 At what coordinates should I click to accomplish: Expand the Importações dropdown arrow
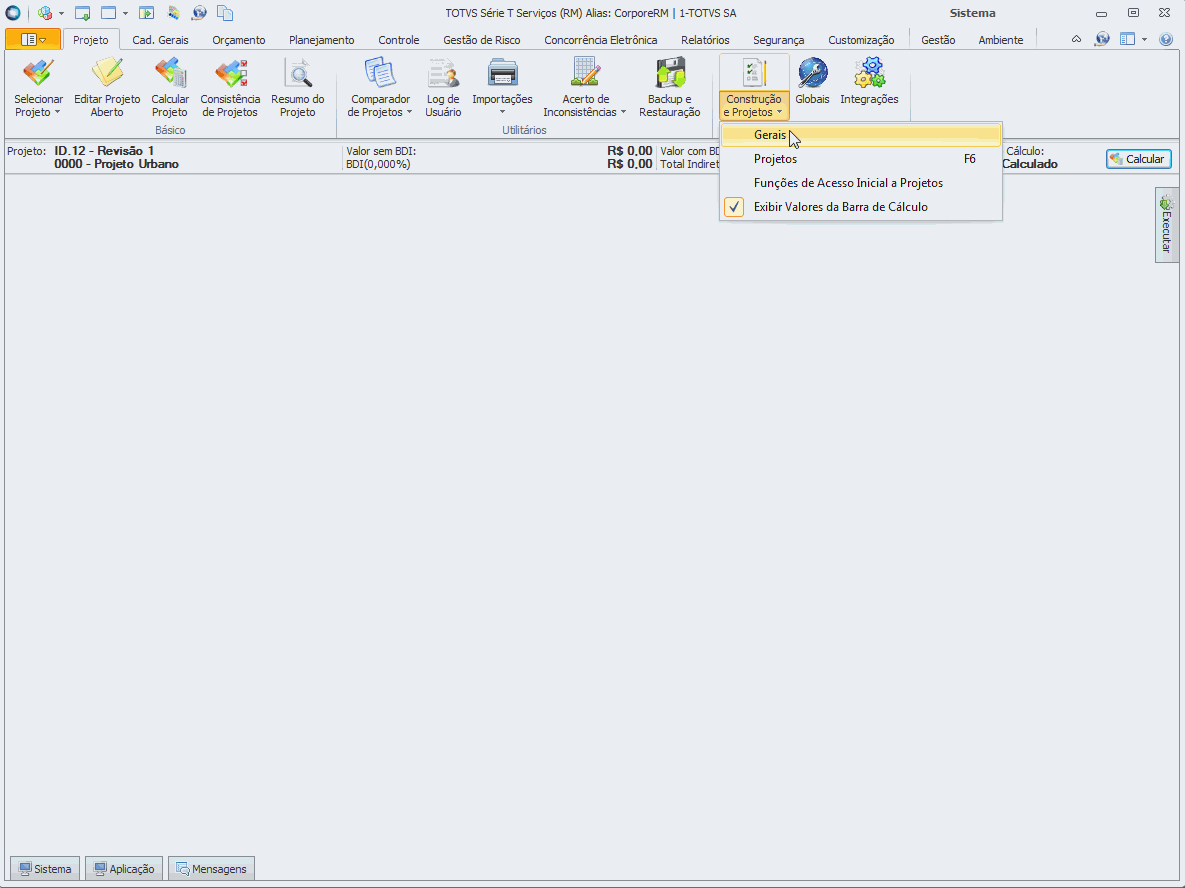(502, 113)
